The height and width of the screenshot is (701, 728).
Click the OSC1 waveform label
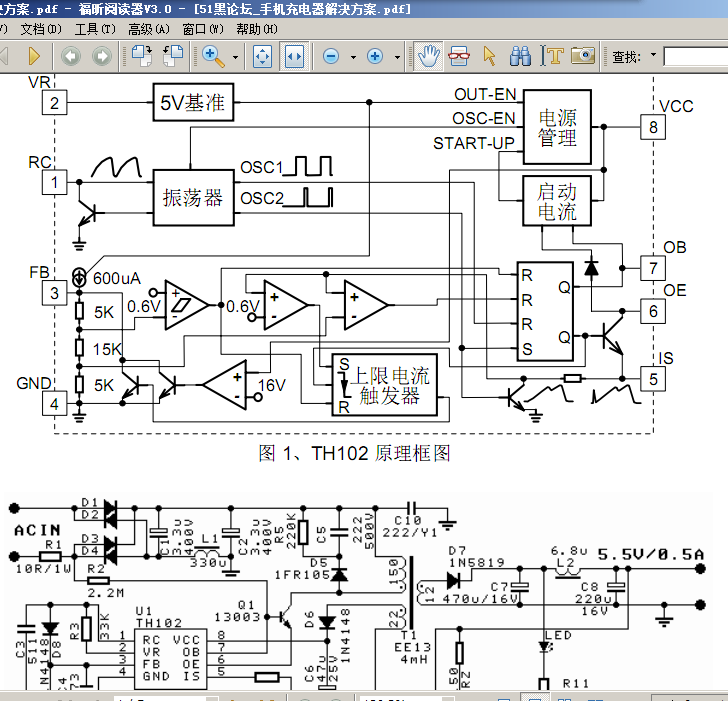pyautogui.click(x=261, y=168)
